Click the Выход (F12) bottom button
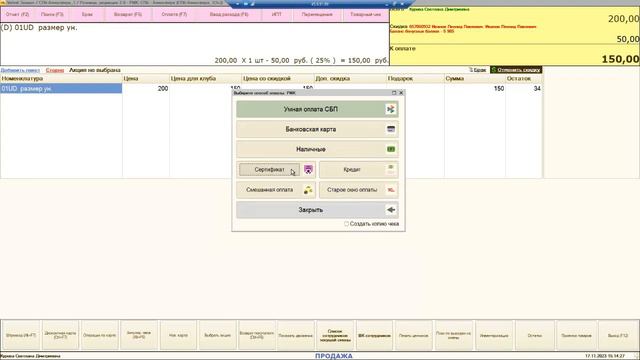 (x=618, y=335)
